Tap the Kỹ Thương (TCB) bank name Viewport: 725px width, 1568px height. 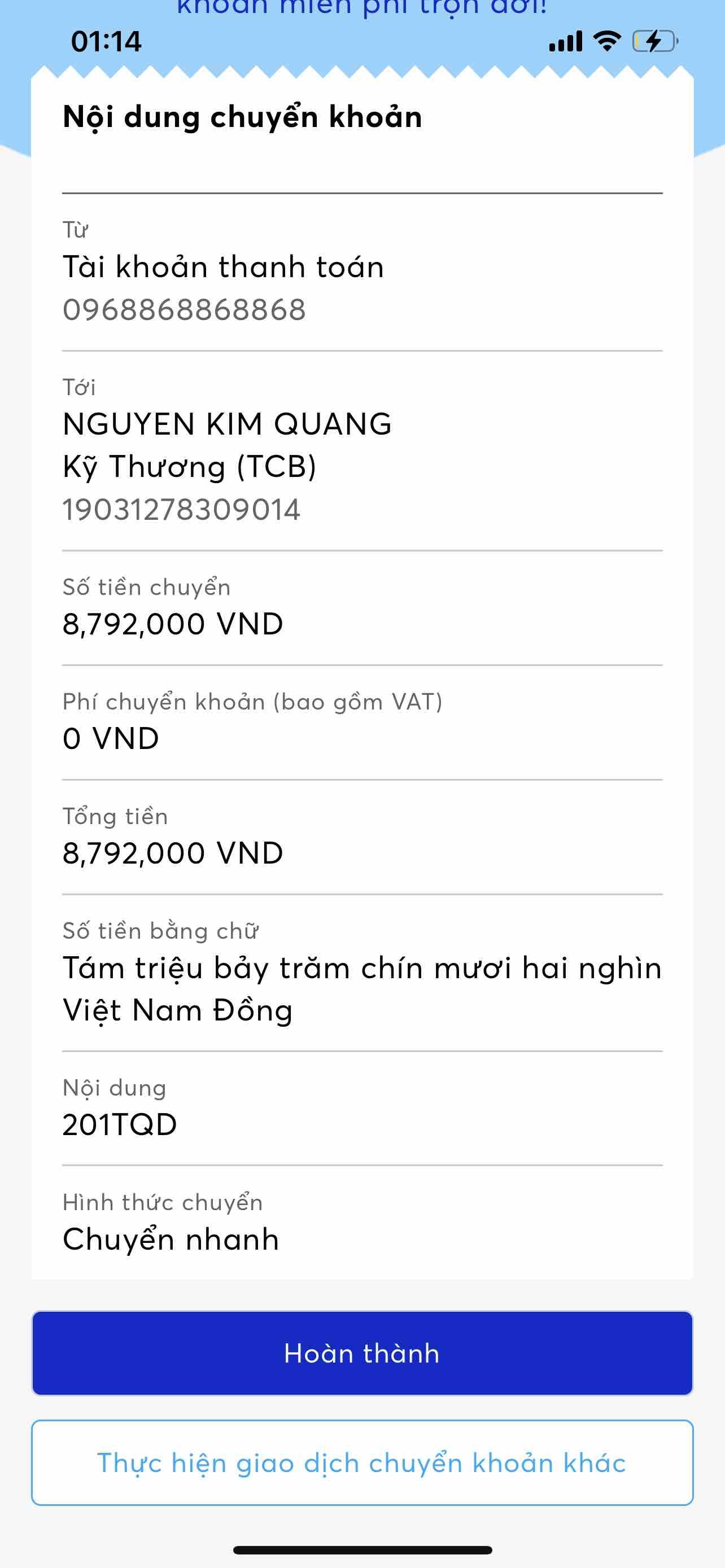pos(189,467)
